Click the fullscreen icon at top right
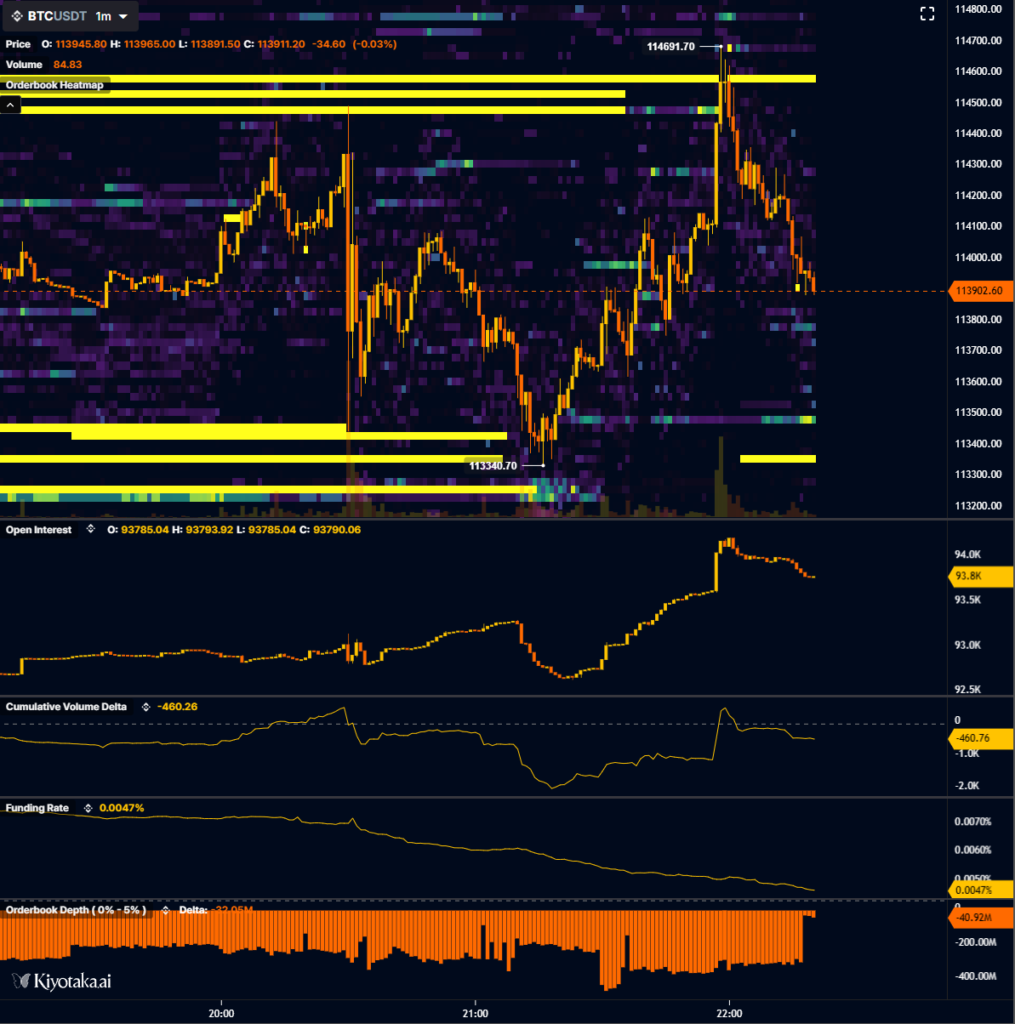 [927, 13]
